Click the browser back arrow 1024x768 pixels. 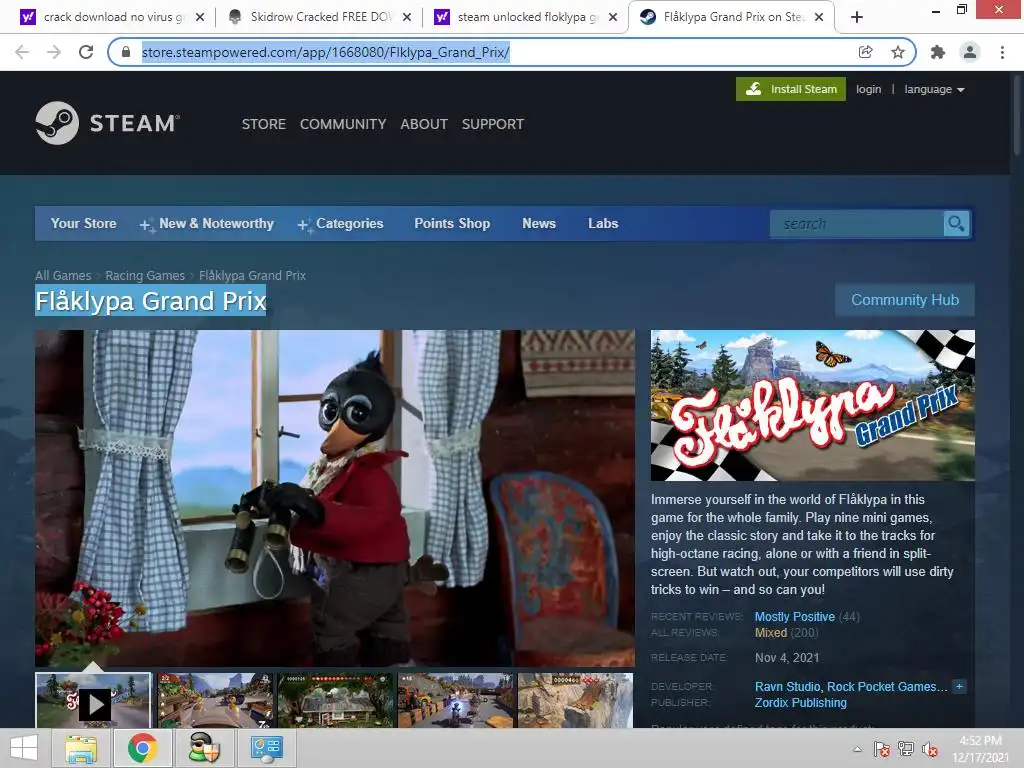pyautogui.click(x=22, y=52)
